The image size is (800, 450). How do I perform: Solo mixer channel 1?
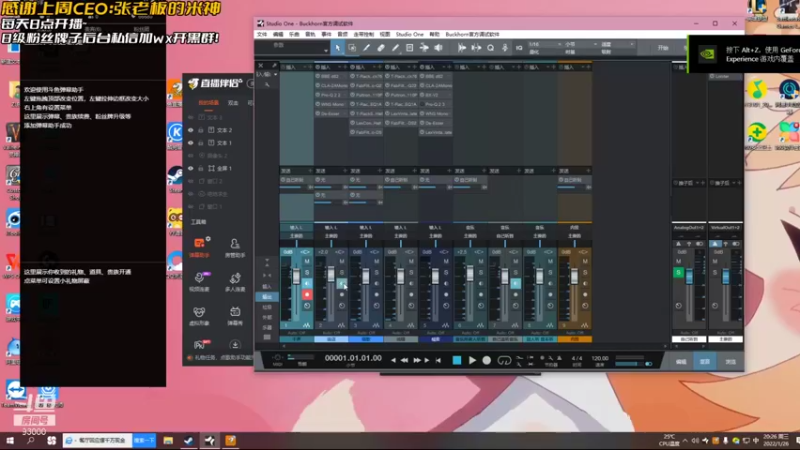[307, 272]
